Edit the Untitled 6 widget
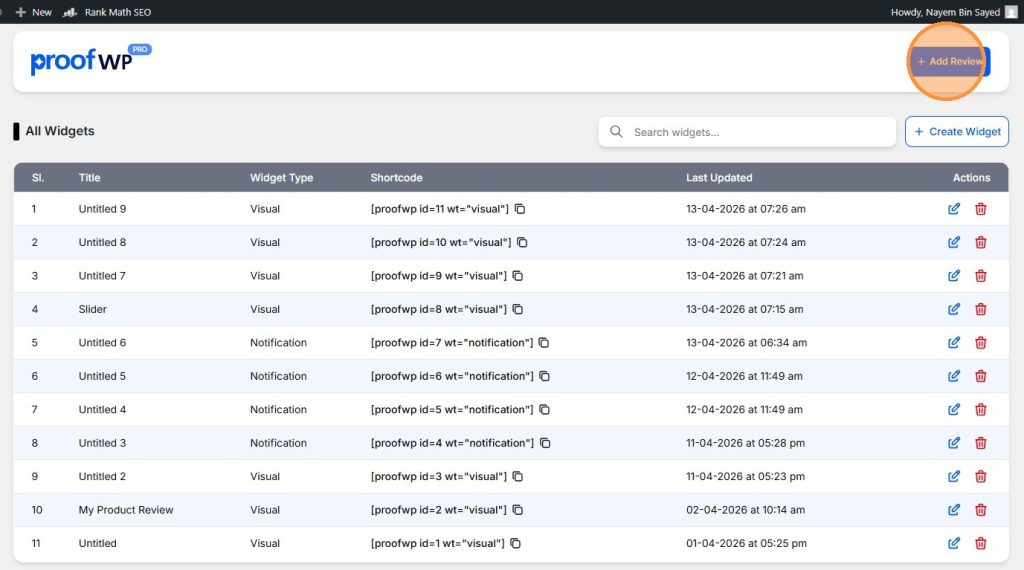1024x570 pixels. (x=953, y=343)
